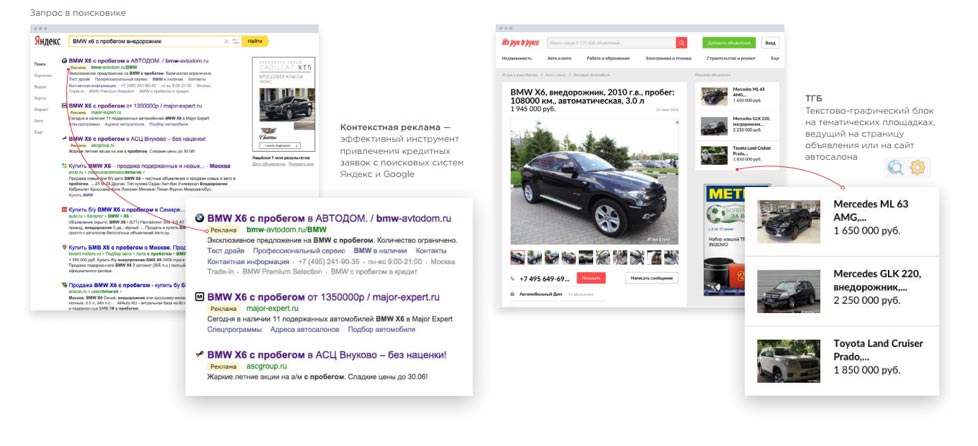Image resolution: width=978 pixels, height=446 pixels.
Task: Click the red search magnifier button
Action: [681, 43]
